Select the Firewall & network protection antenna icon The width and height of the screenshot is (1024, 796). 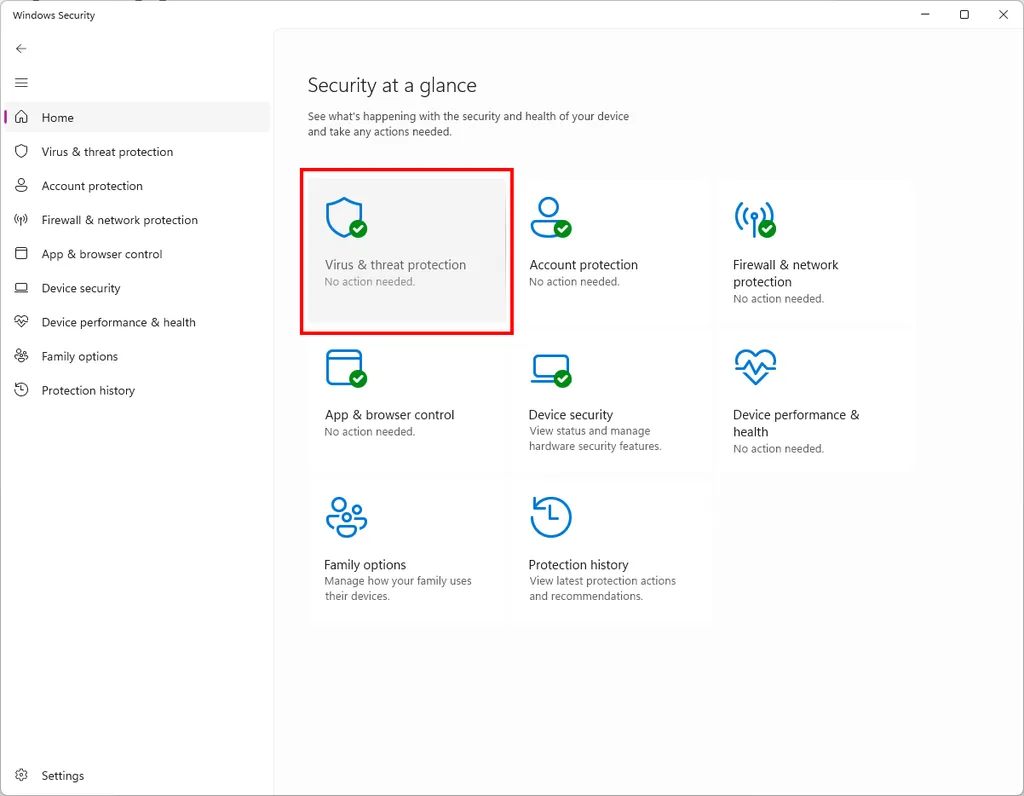[x=756, y=216]
